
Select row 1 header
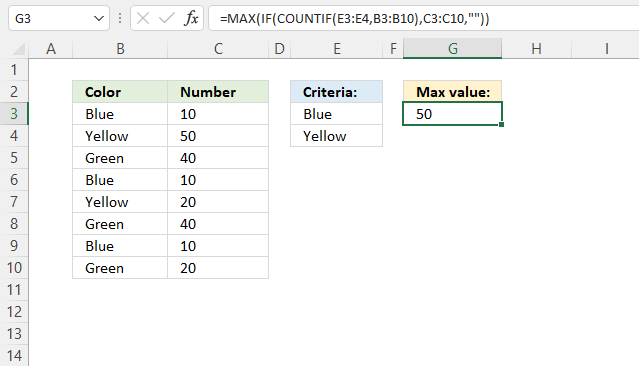click(14, 70)
